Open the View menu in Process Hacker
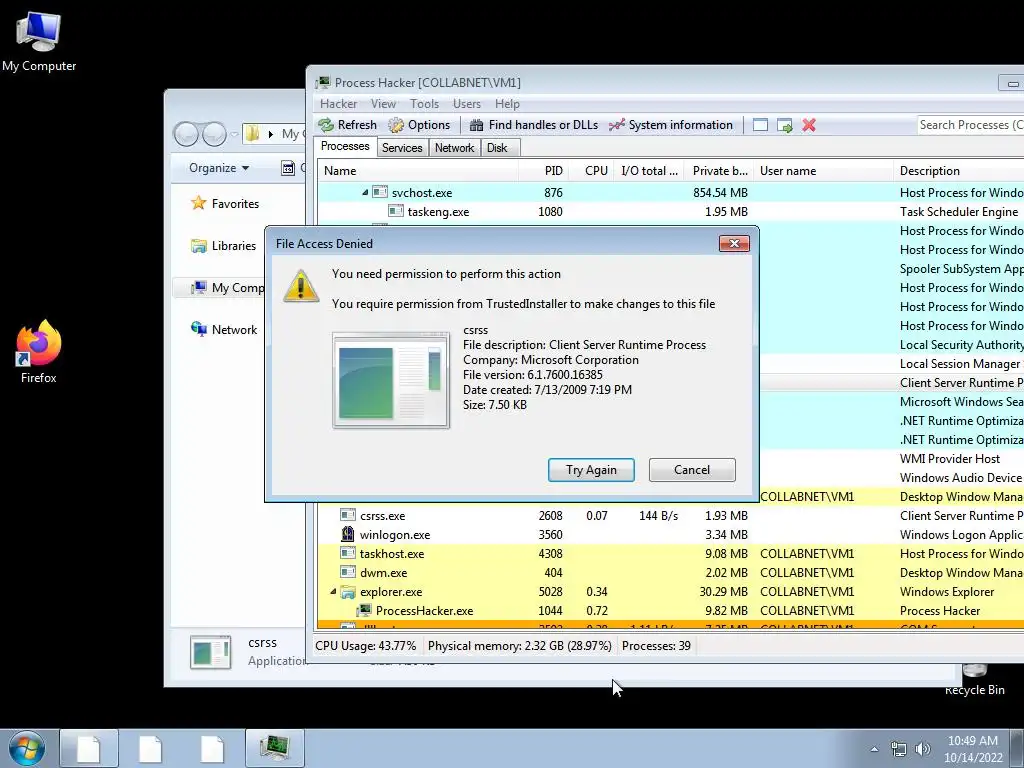 pos(383,104)
